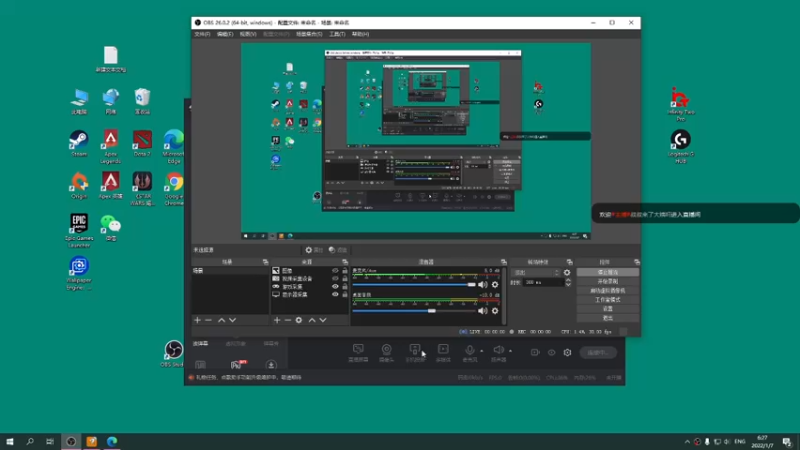This screenshot has height=450, width=800.
Task: Toggle the lock on the Image source
Action: tap(345, 270)
